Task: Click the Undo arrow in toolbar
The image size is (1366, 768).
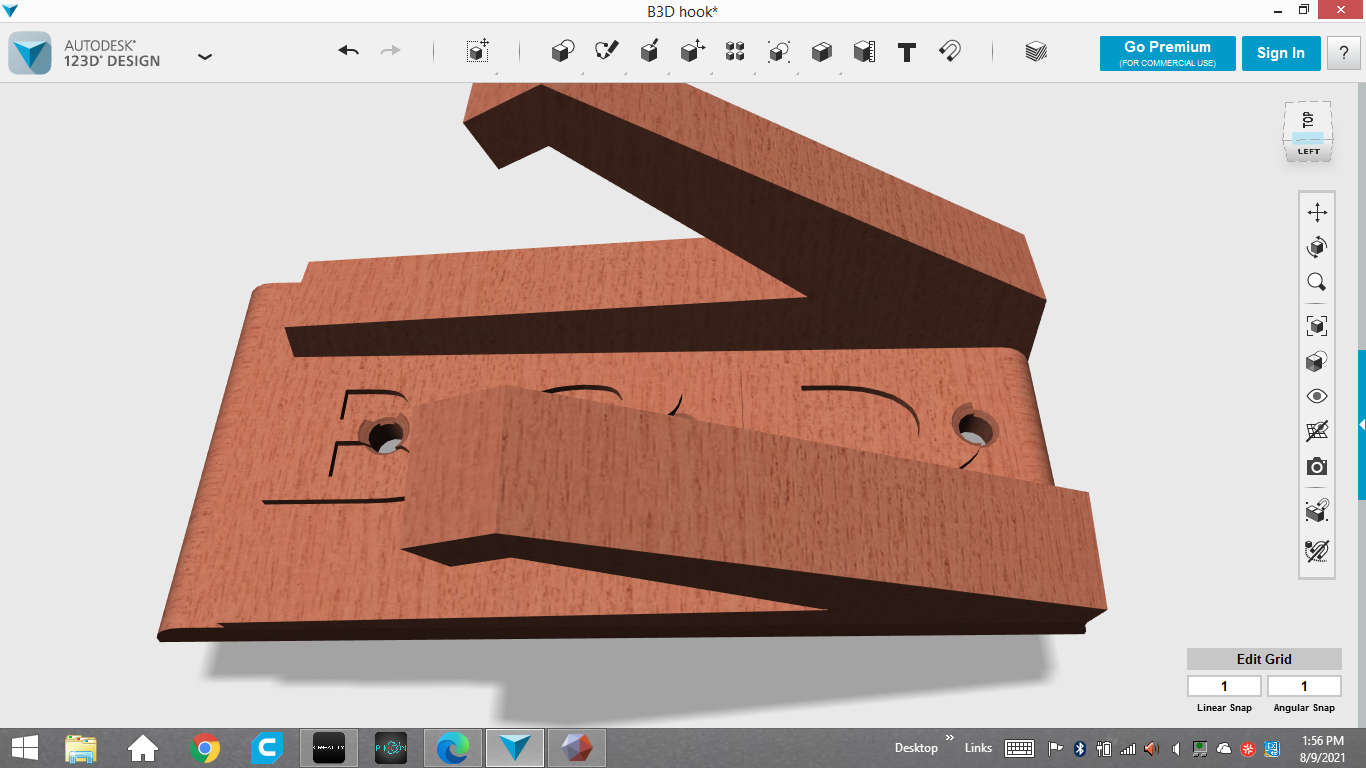Action: click(x=348, y=51)
